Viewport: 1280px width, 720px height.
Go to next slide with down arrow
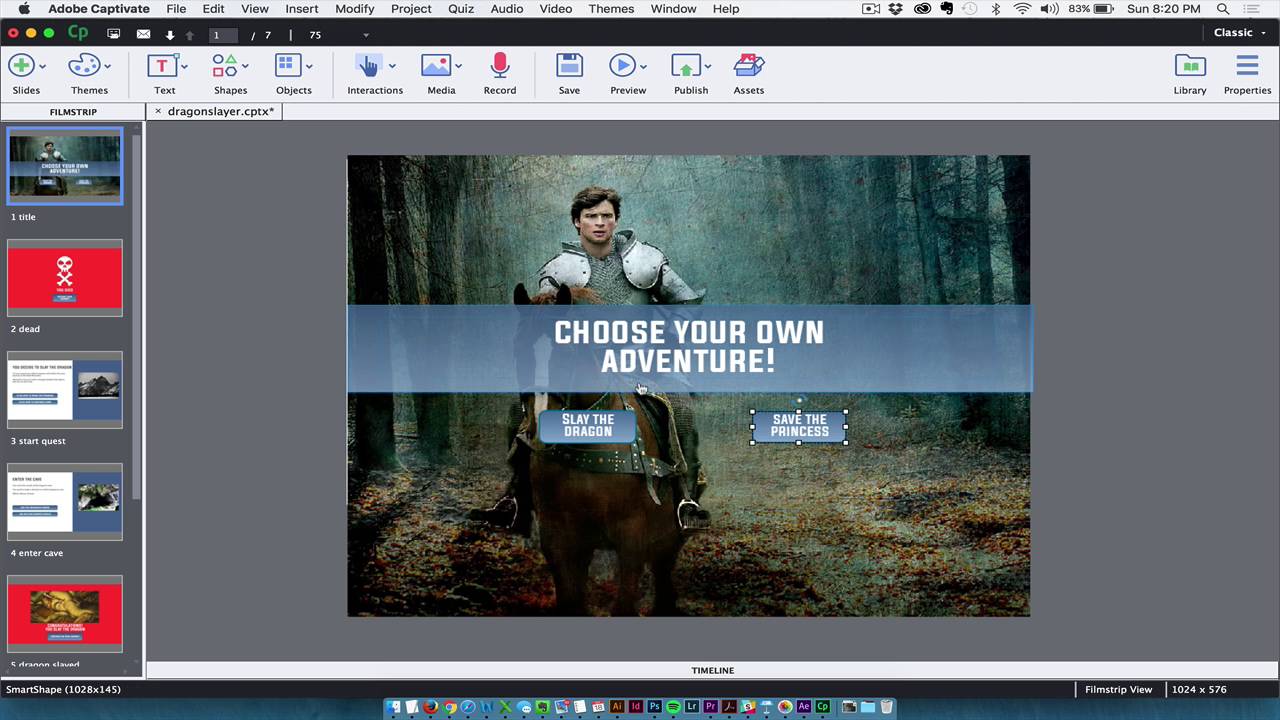pos(170,35)
